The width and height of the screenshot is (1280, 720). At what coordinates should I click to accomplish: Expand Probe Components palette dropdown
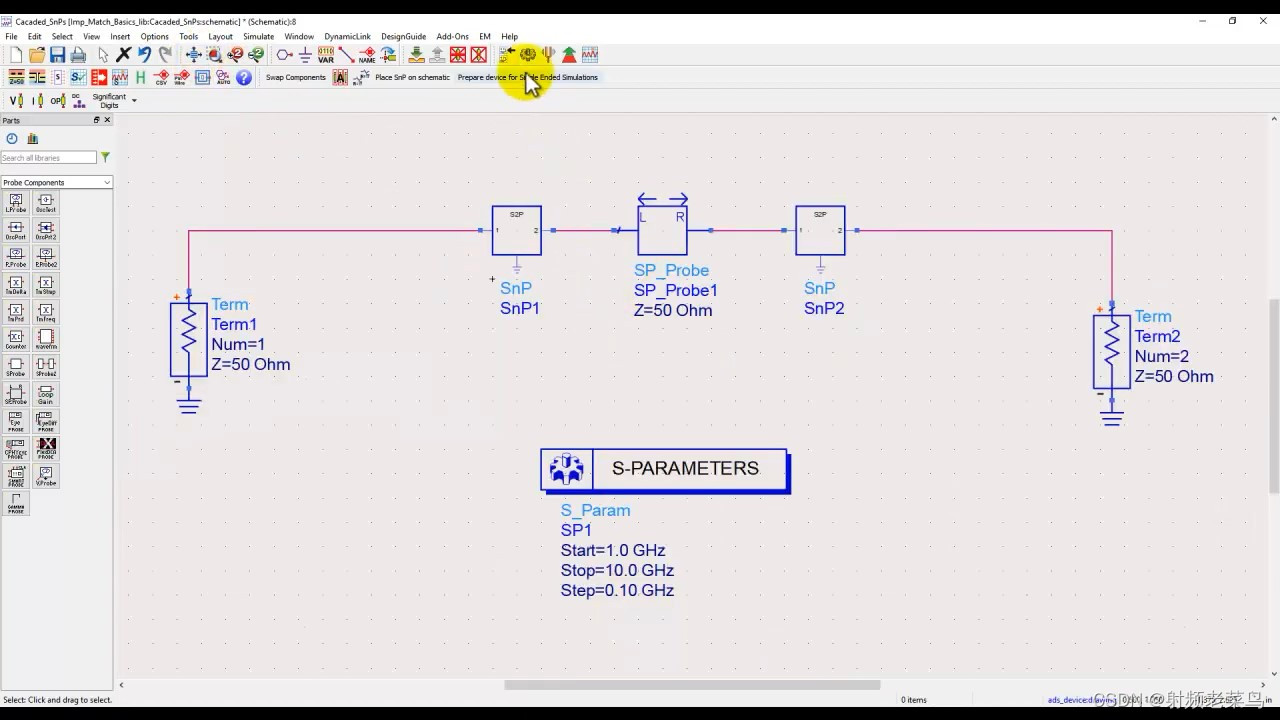click(x=107, y=182)
